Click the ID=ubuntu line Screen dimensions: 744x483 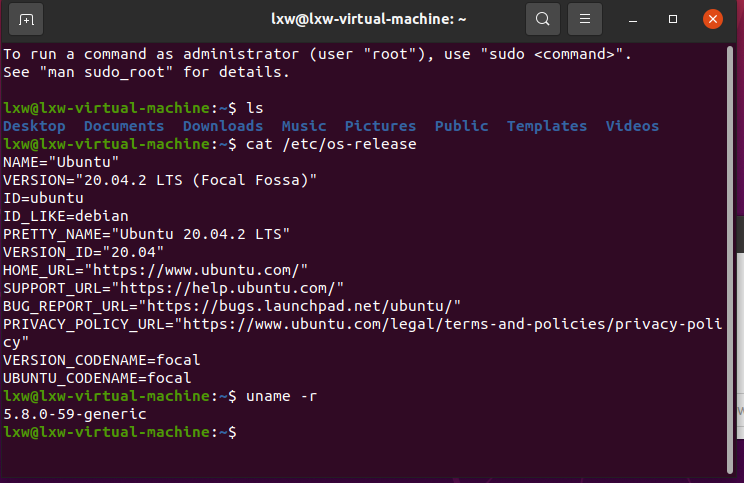[x=43, y=198]
